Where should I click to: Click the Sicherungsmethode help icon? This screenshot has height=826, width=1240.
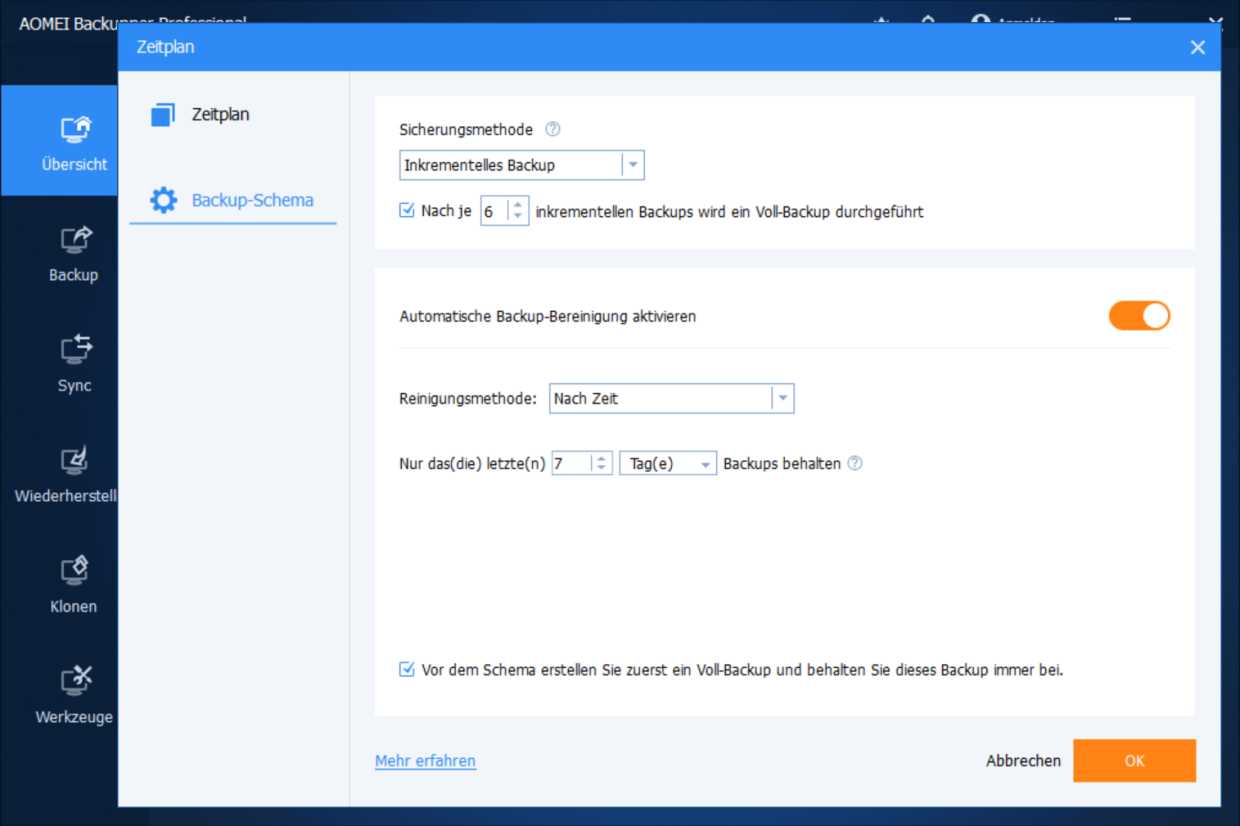click(x=554, y=129)
